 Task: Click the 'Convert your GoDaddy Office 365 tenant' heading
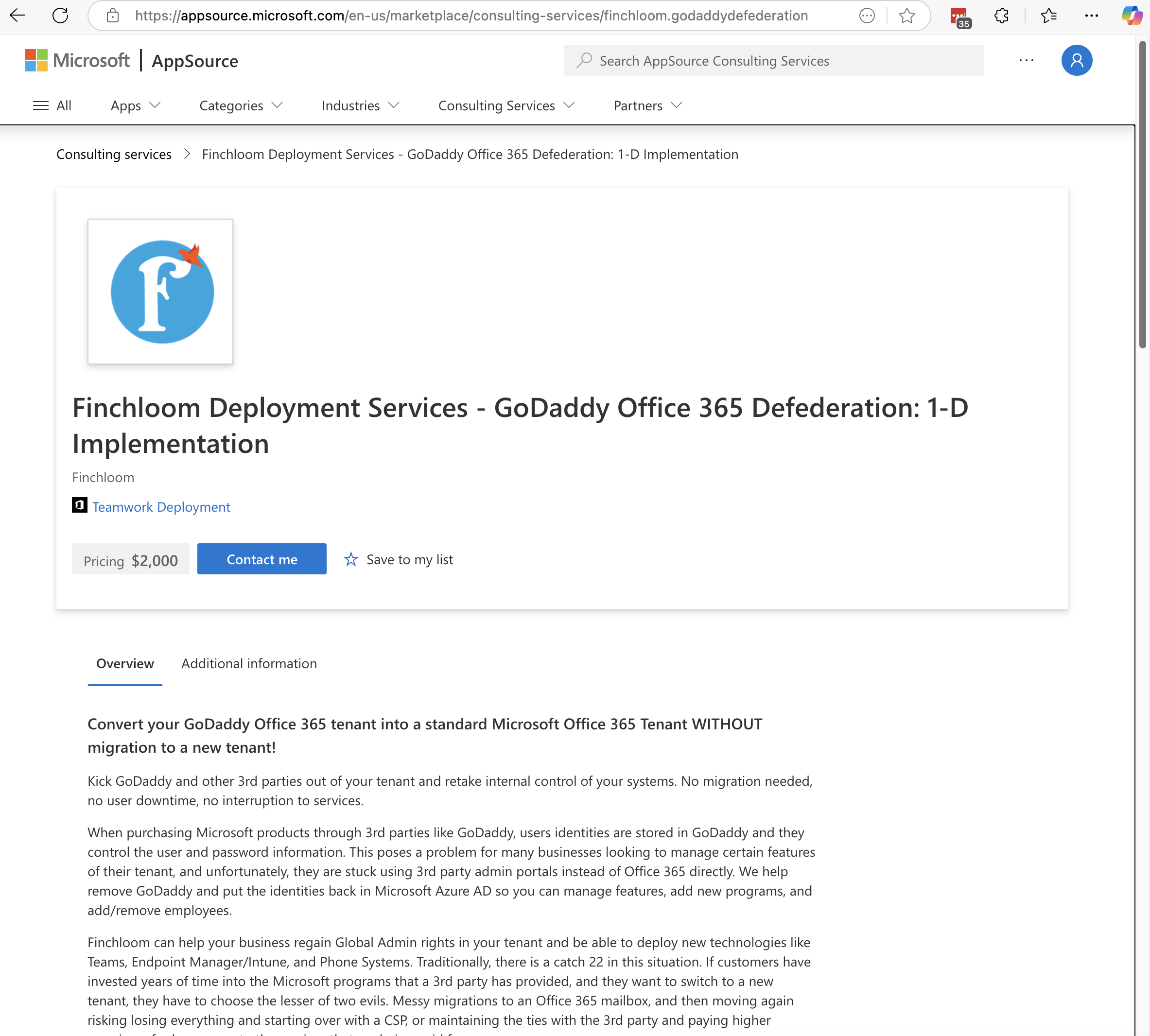425,735
